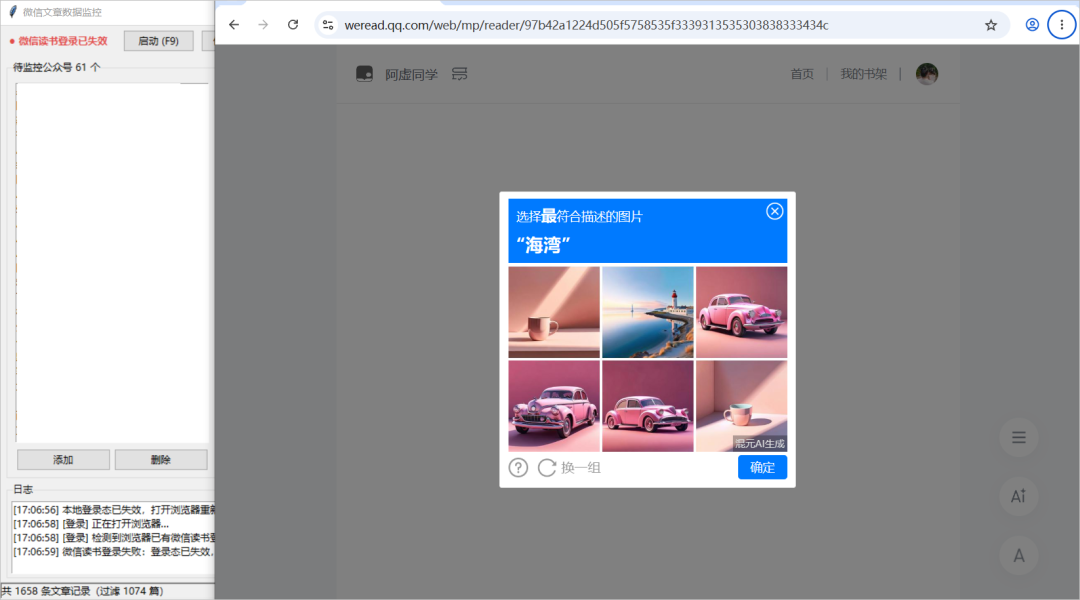The height and width of the screenshot is (600, 1080).
Task: Click the browser back arrow
Action: [234, 25]
